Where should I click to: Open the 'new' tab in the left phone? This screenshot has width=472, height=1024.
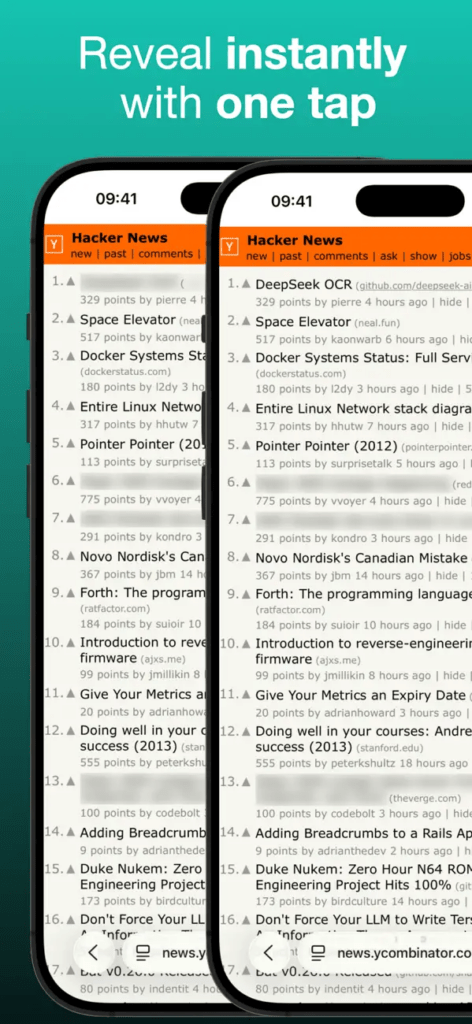81,254
